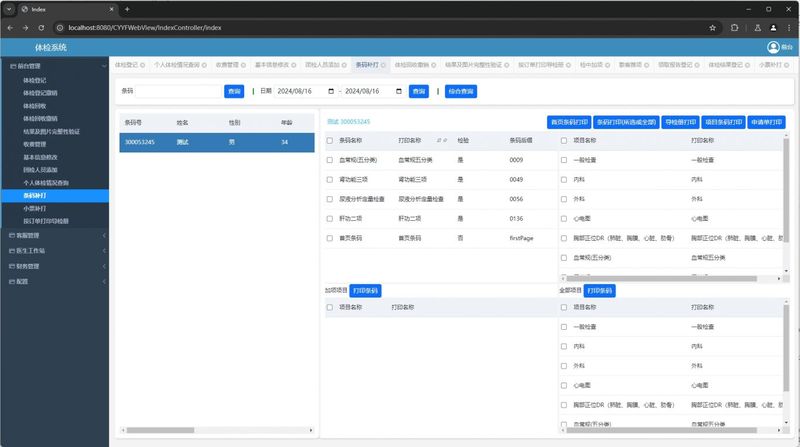Open calendar picker of start date
800x447 pixels.
click(x=331, y=91)
